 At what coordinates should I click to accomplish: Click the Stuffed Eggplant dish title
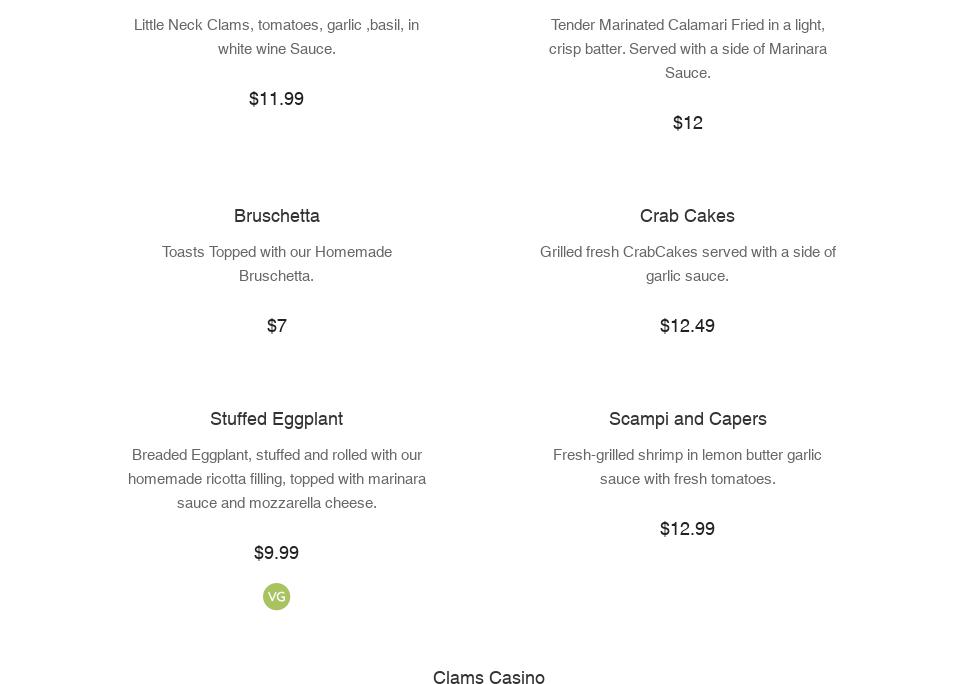click(x=276, y=419)
